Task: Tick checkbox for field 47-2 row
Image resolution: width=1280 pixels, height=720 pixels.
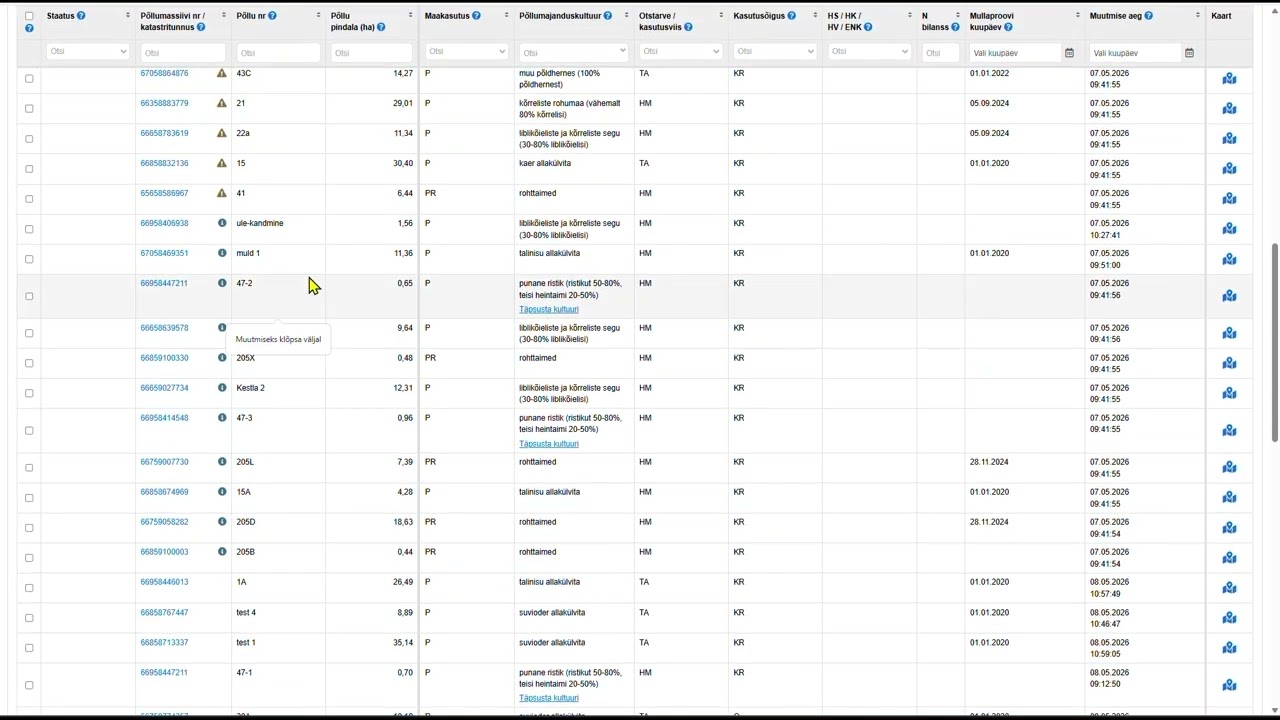Action: point(29,296)
